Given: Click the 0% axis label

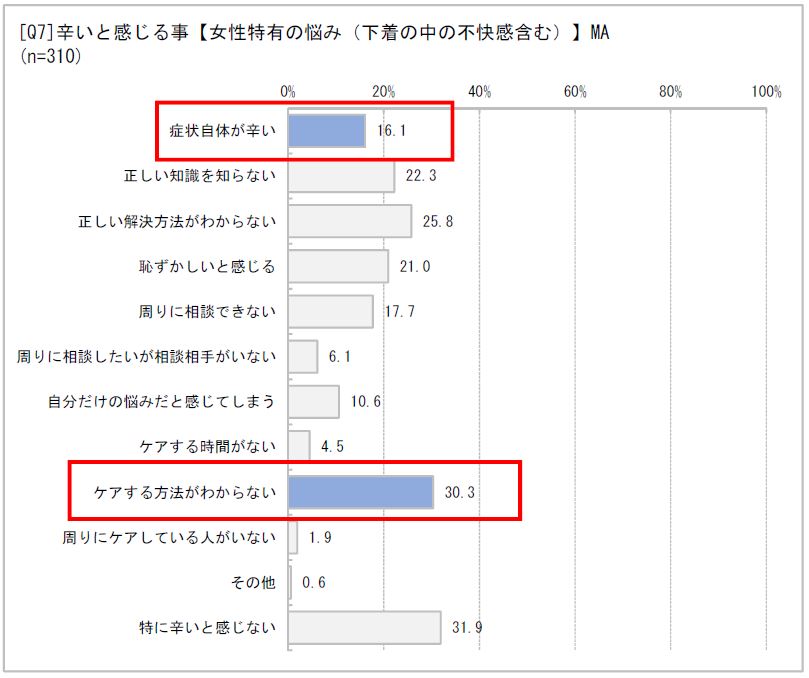Looking at the screenshot, I should [x=288, y=92].
